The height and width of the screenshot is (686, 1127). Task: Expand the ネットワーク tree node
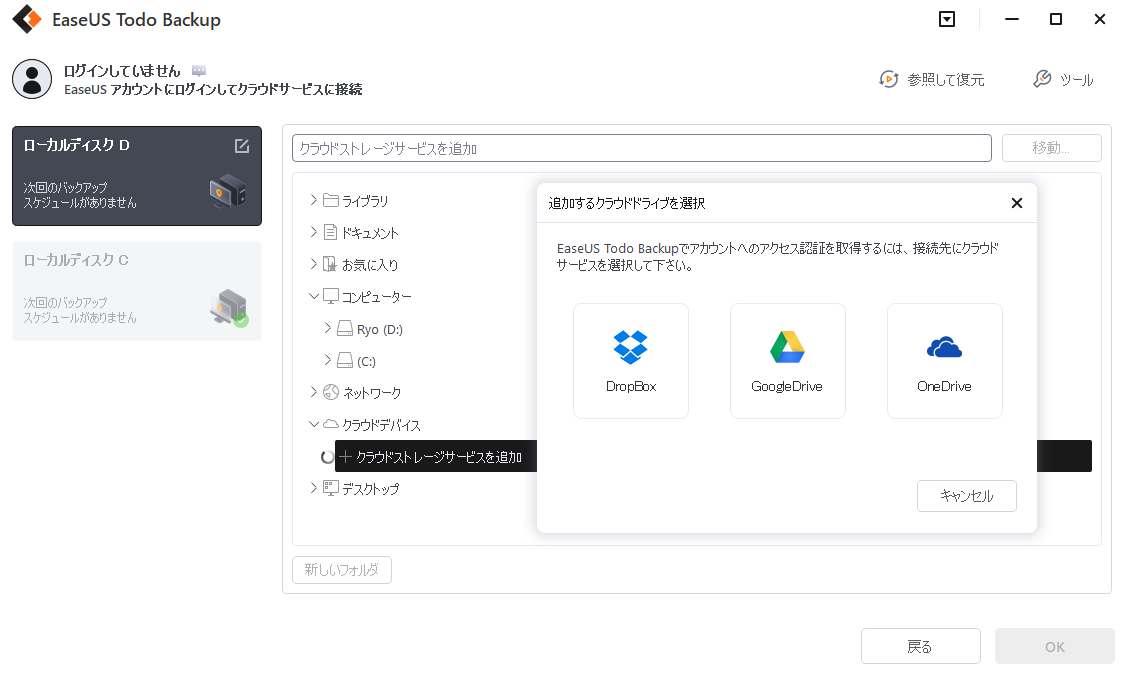click(x=313, y=392)
